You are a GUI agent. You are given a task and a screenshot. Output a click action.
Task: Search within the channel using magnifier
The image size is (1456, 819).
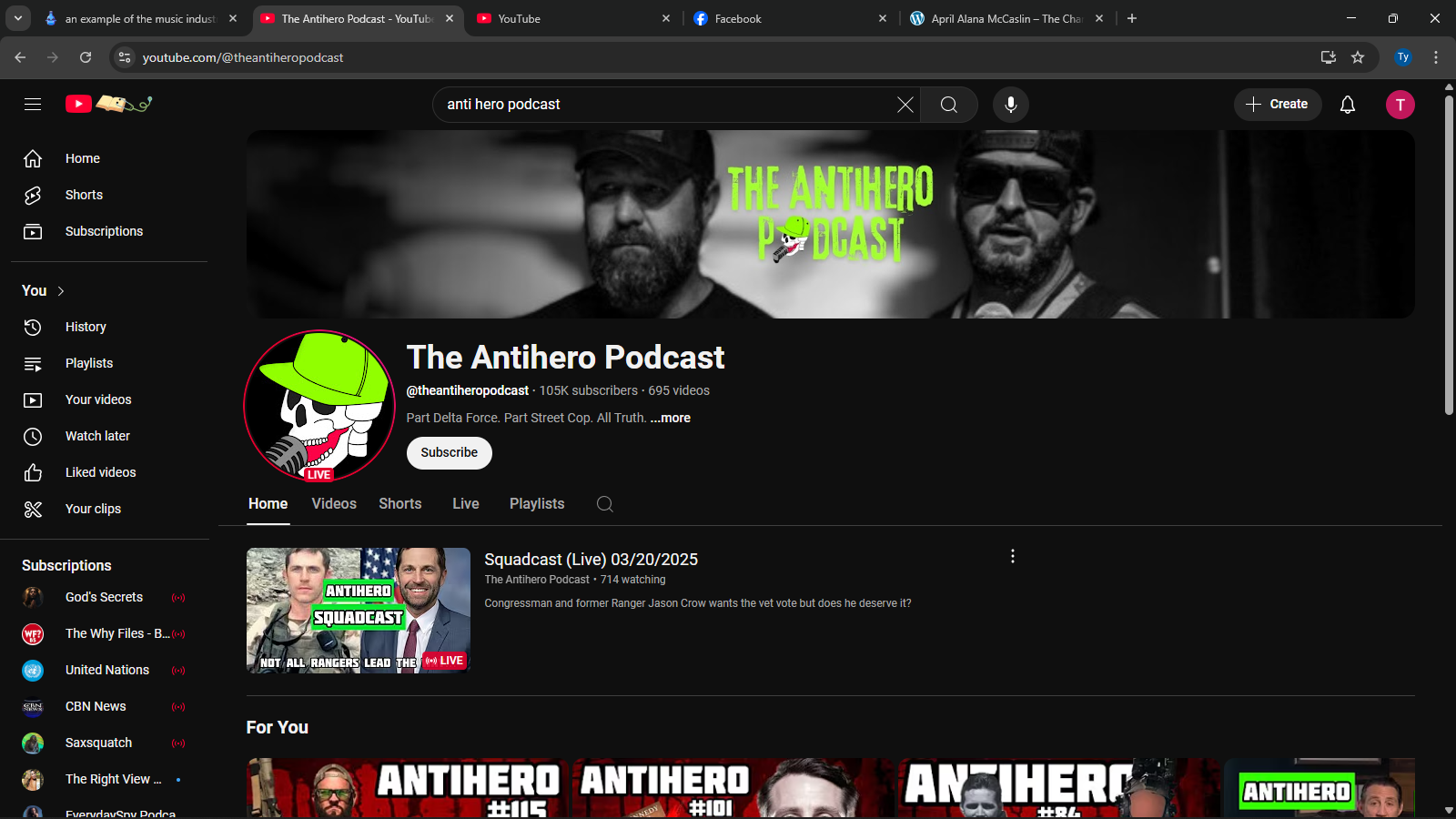click(x=605, y=504)
